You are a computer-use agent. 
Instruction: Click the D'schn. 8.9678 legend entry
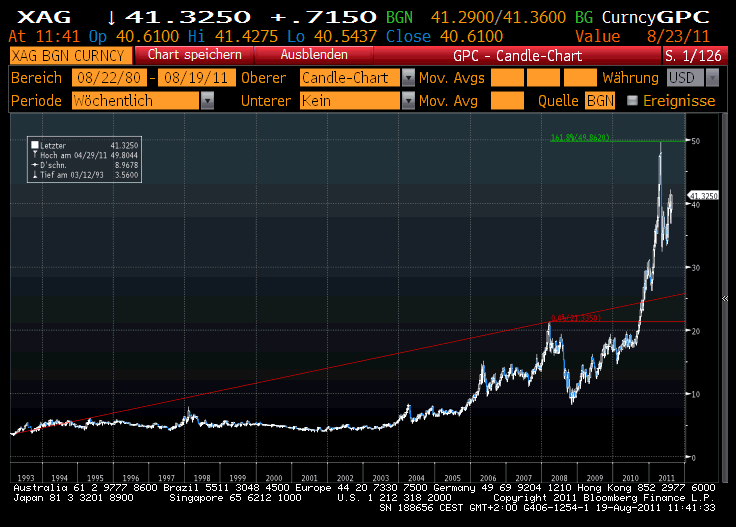coord(85,165)
